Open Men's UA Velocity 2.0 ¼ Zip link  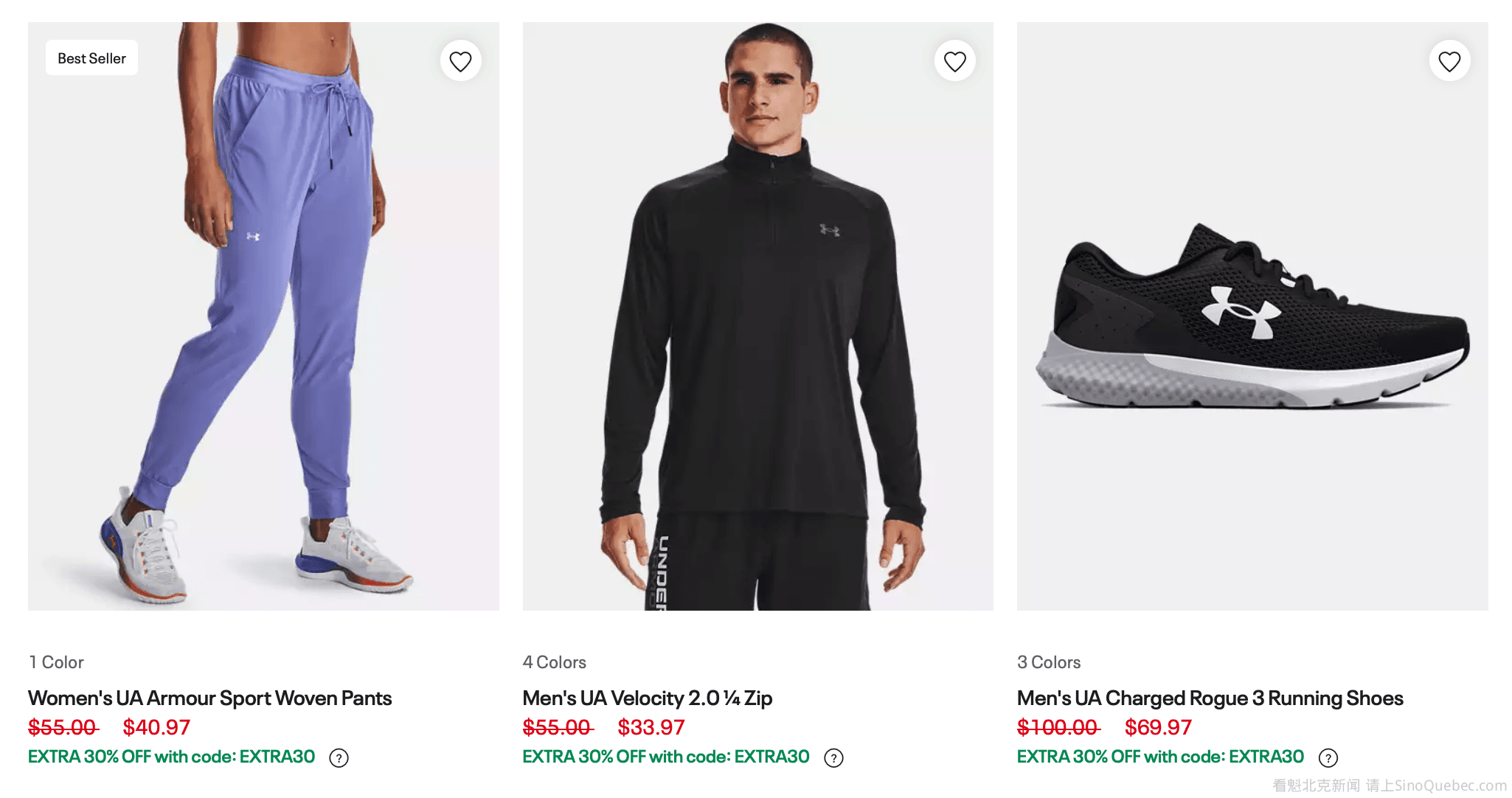click(x=647, y=698)
